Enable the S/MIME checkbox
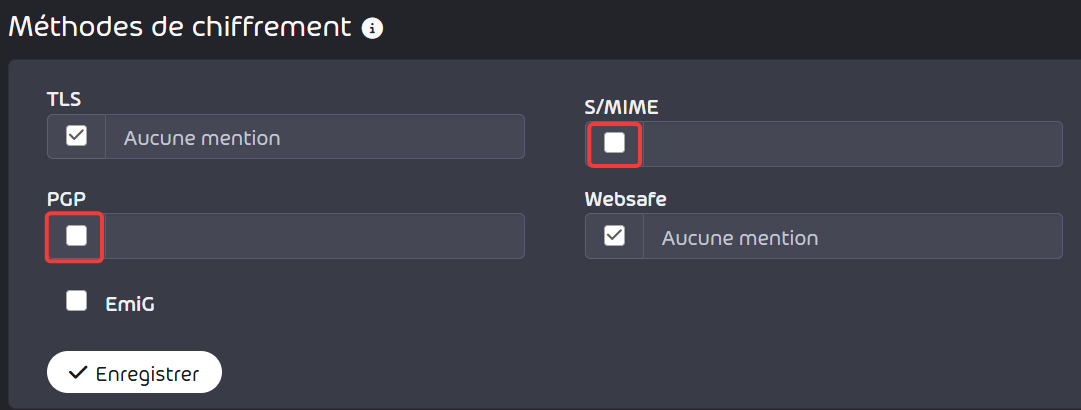 (x=614, y=143)
